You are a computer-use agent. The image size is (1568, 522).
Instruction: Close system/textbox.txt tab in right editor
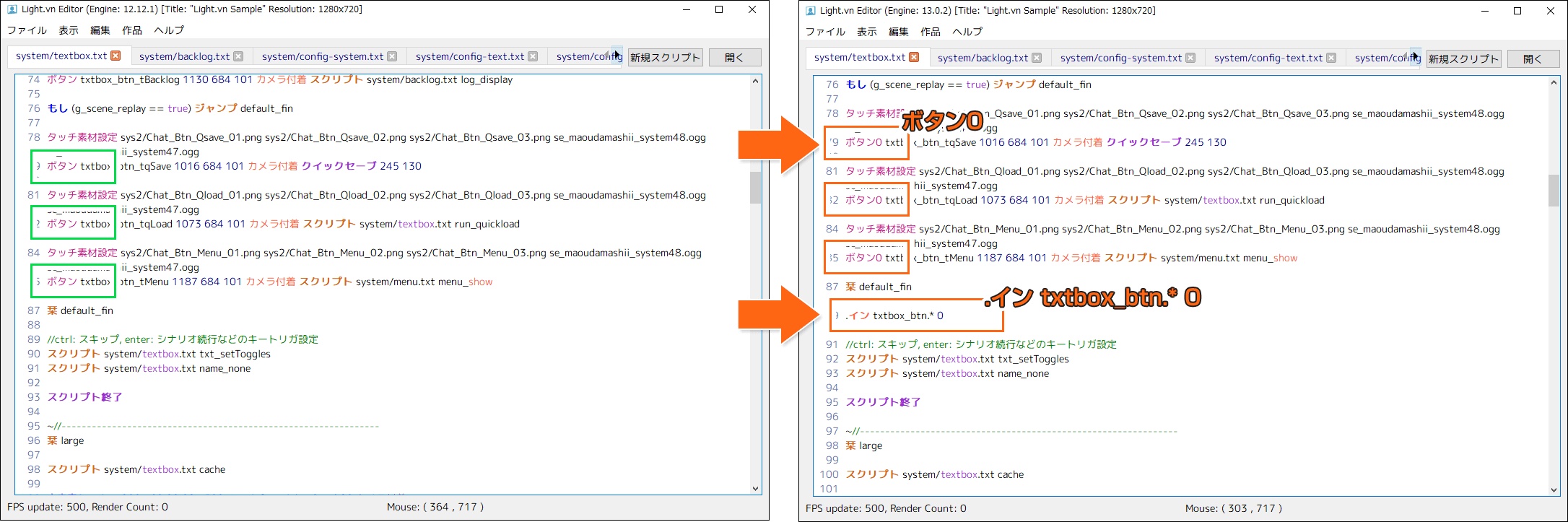point(914,57)
